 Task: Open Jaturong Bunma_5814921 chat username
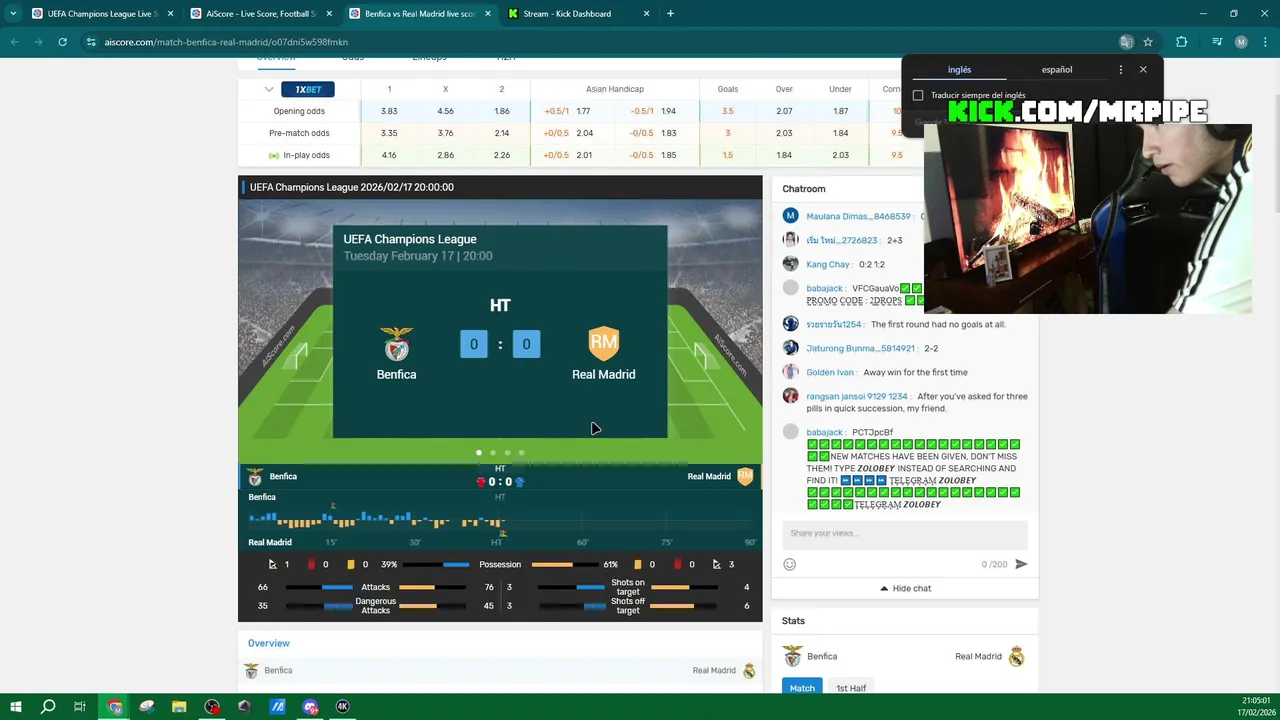(x=862, y=348)
